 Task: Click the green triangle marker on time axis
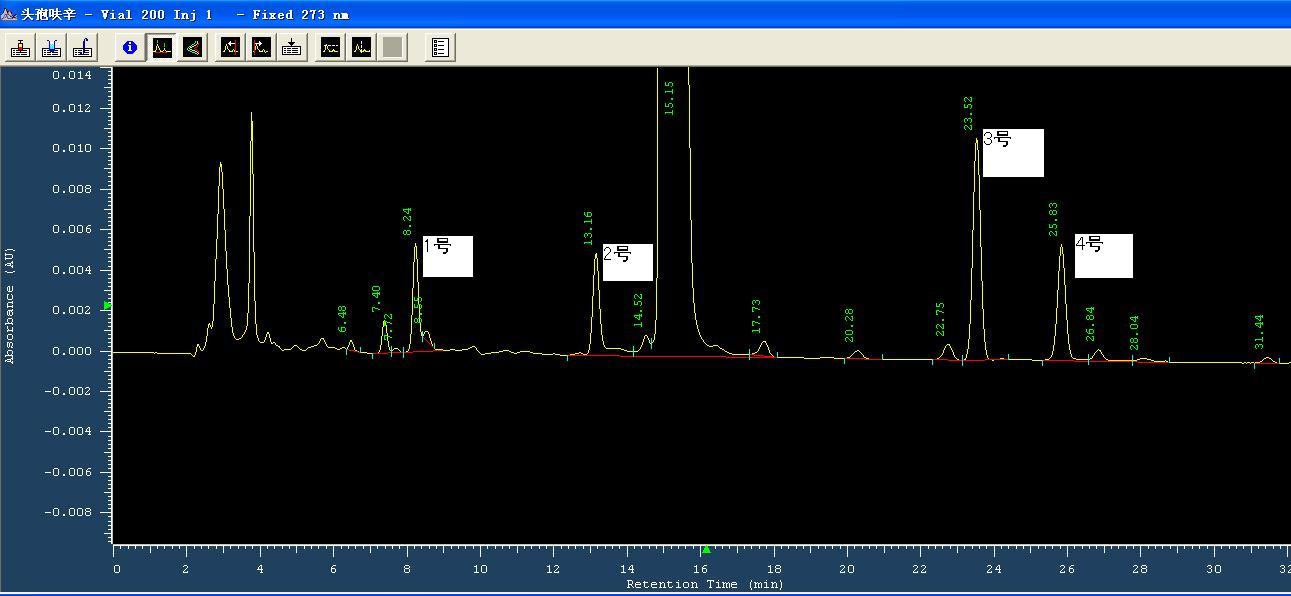click(x=706, y=549)
